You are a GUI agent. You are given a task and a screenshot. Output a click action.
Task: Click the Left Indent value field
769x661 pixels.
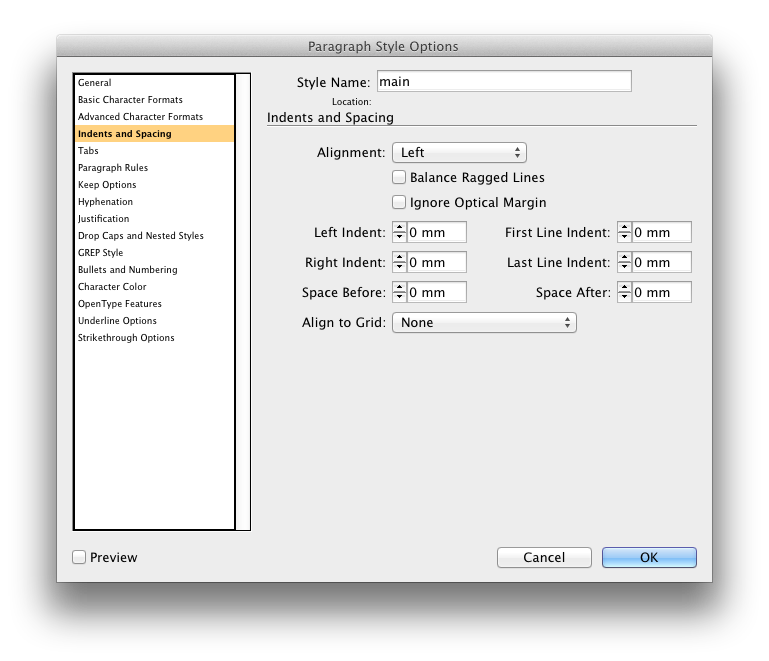click(436, 232)
